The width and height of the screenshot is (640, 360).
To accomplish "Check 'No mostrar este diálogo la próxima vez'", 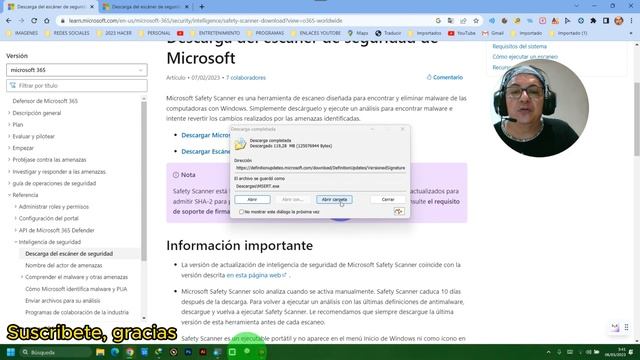I will pyautogui.click(x=241, y=212).
